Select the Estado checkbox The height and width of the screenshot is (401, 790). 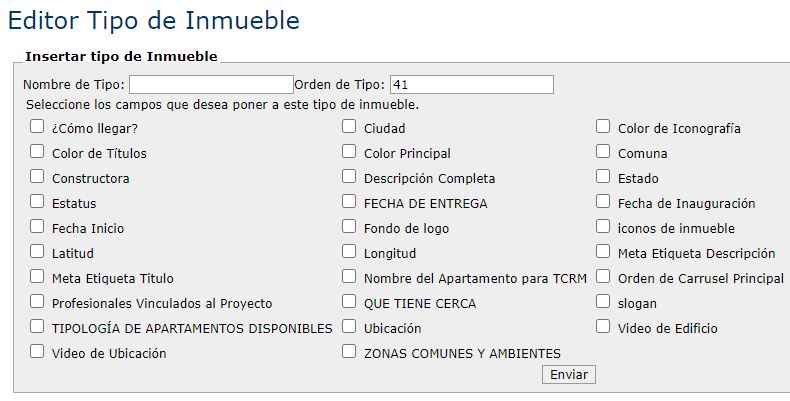point(603,177)
